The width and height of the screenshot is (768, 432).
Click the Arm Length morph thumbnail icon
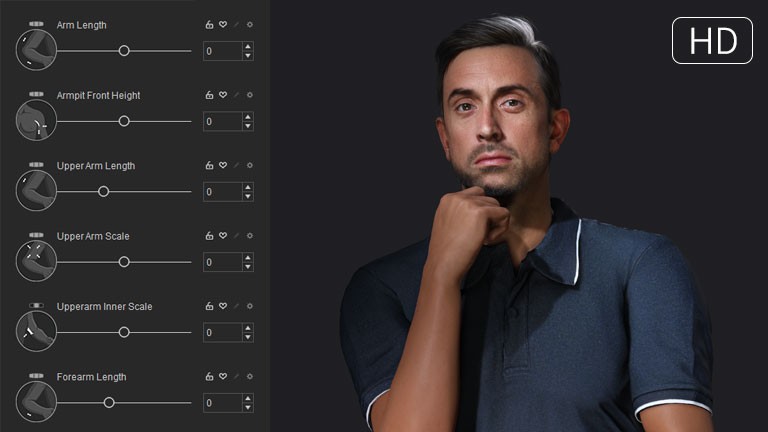pos(36,50)
